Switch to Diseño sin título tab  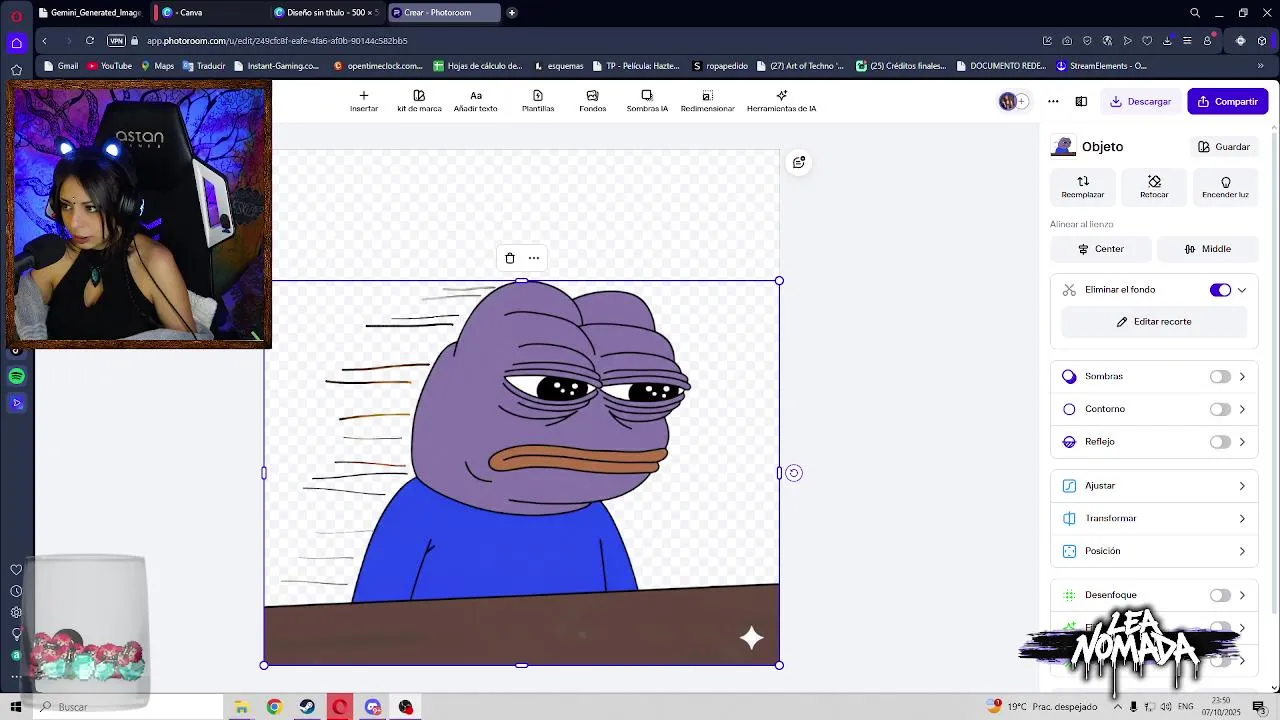[x=329, y=13]
